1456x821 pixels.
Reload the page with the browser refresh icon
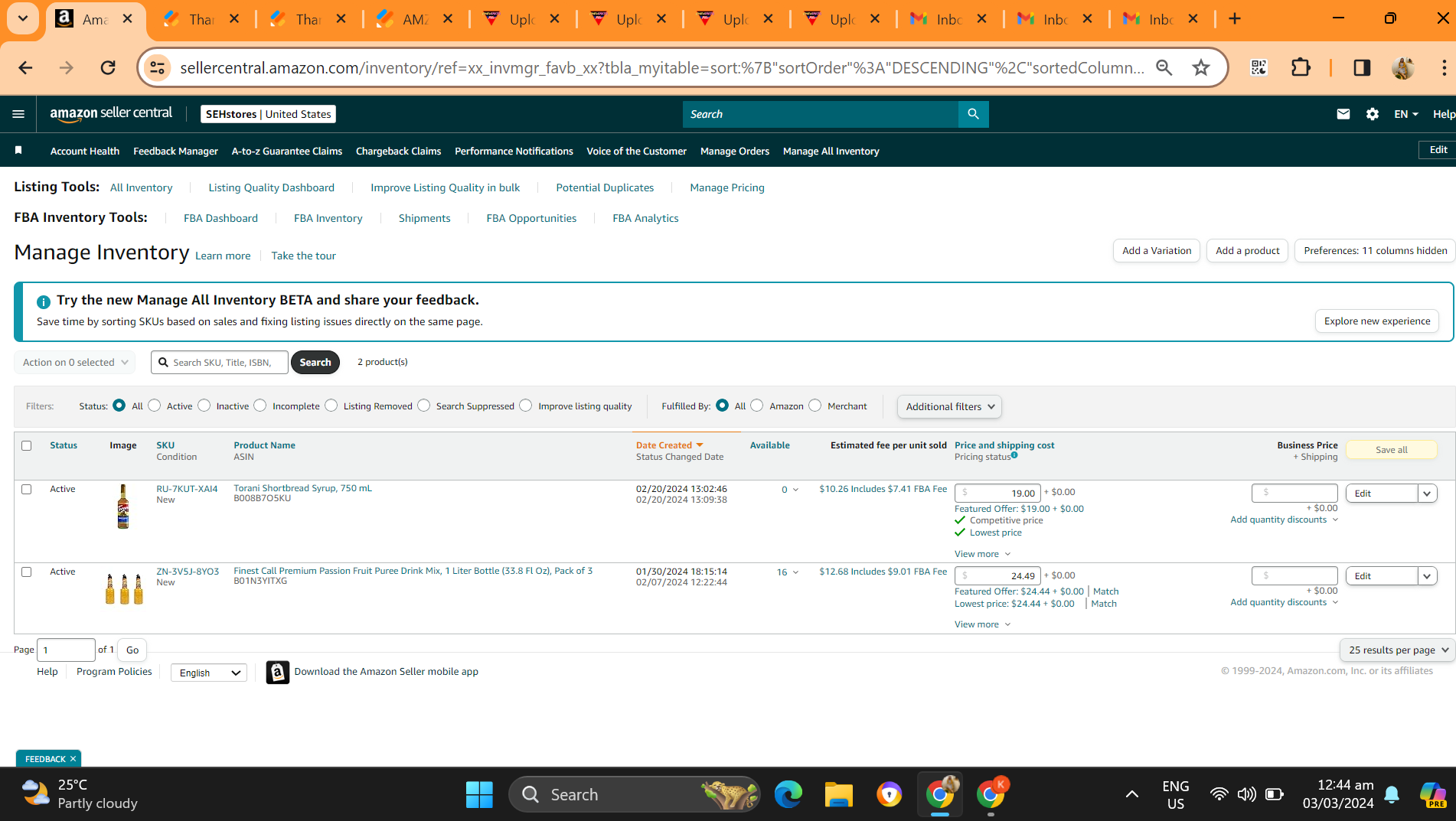pos(108,68)
